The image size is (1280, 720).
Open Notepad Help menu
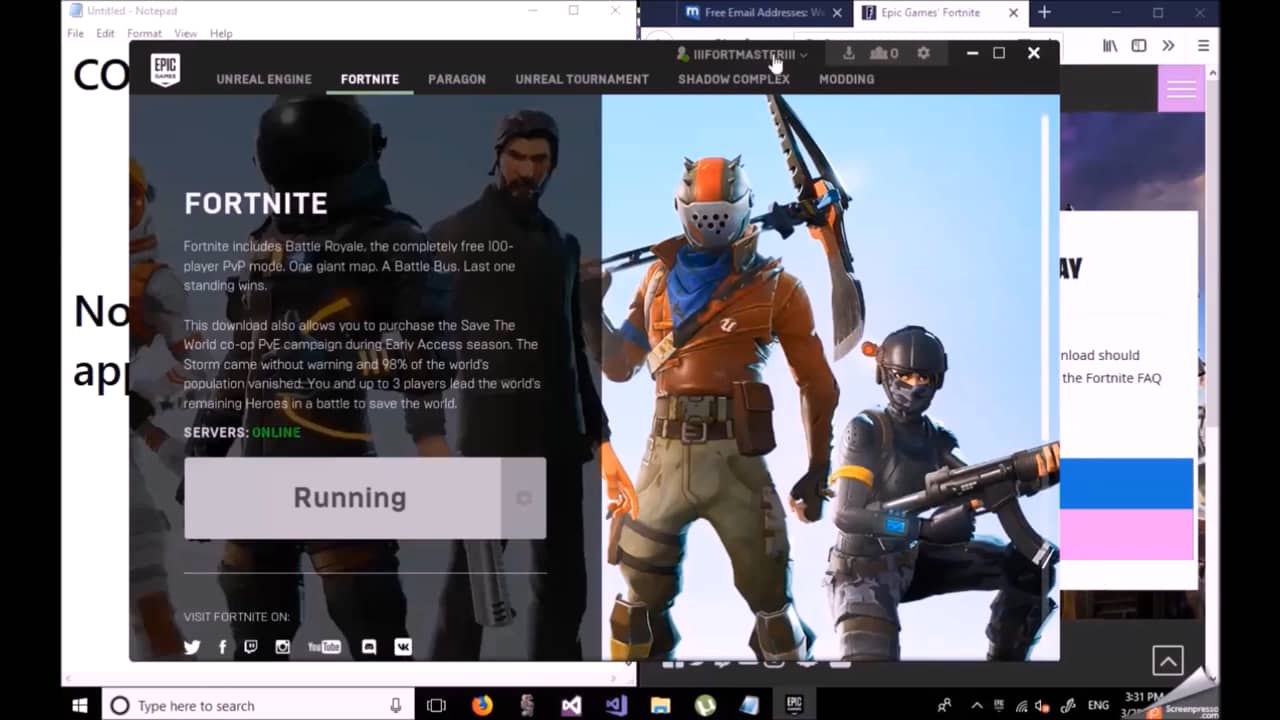pos(221,33)
